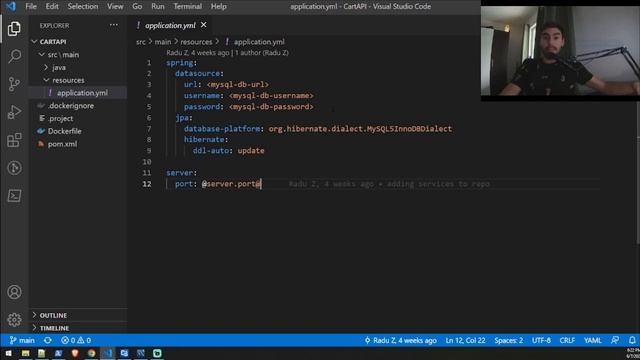Expand the TIMELINE section
640x360 pixels.
(78, 328)
